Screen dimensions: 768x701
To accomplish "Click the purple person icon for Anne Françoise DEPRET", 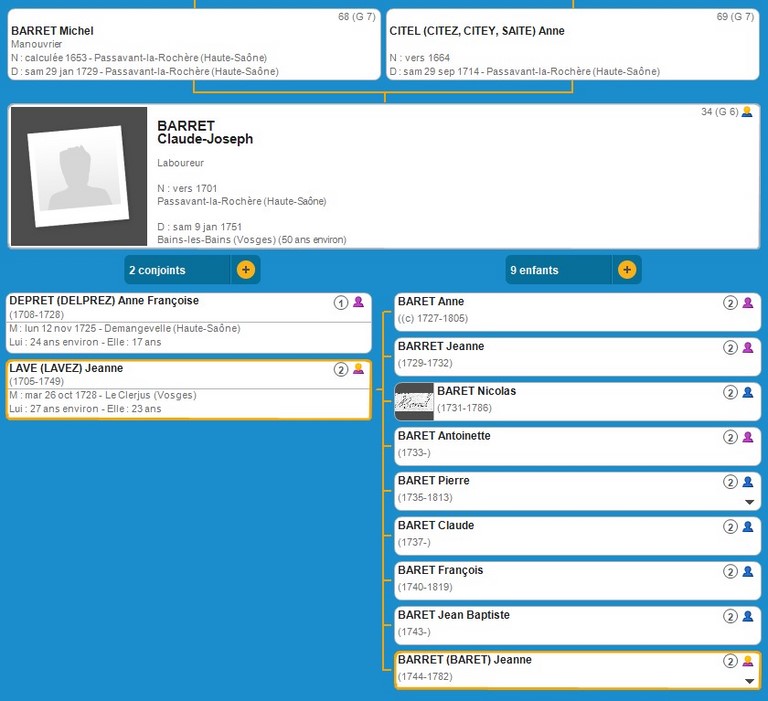I will click(358, 302).
